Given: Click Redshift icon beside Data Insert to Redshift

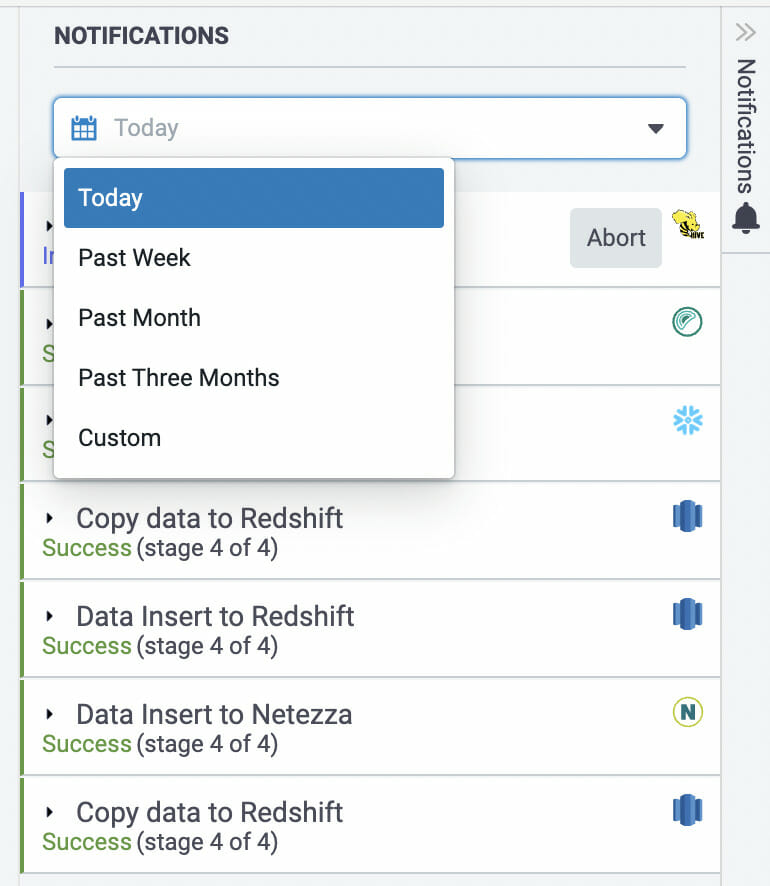Looking at the screenshot, I should tap(688, 614).
